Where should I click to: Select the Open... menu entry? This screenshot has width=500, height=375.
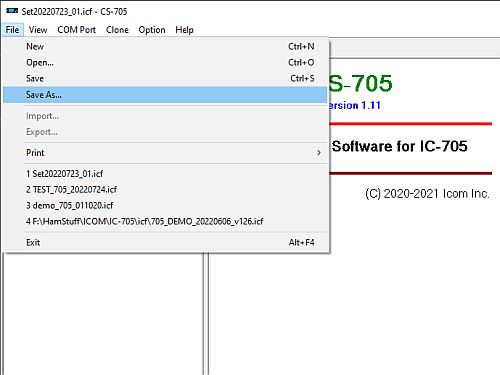tap(165, 62)
